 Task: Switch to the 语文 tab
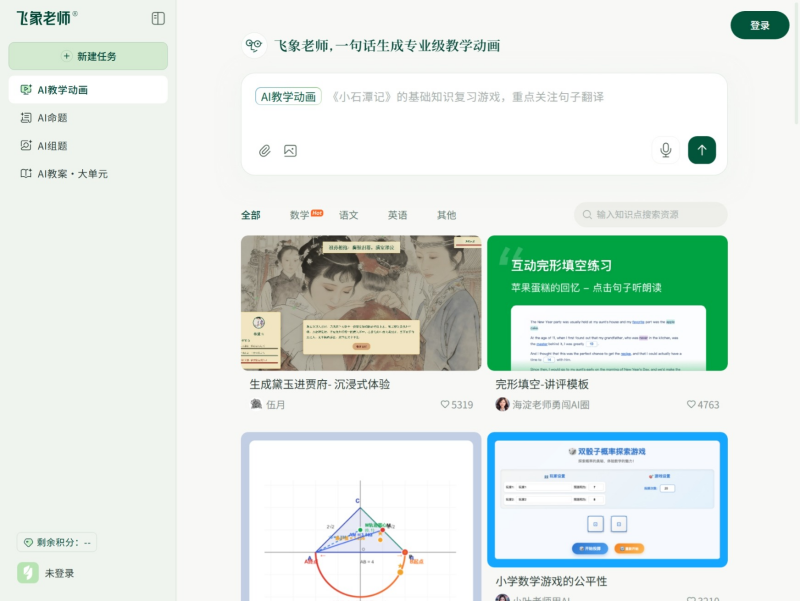point(347,215)
